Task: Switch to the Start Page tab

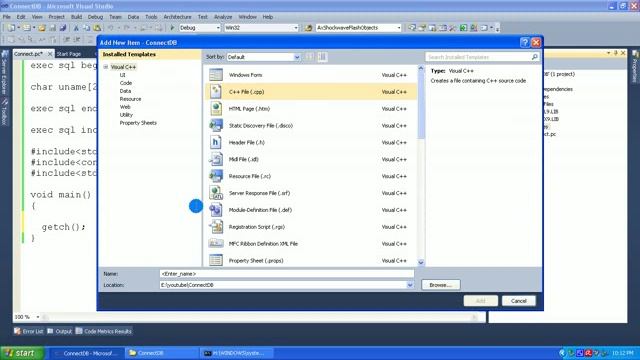Action: (69, 54)
